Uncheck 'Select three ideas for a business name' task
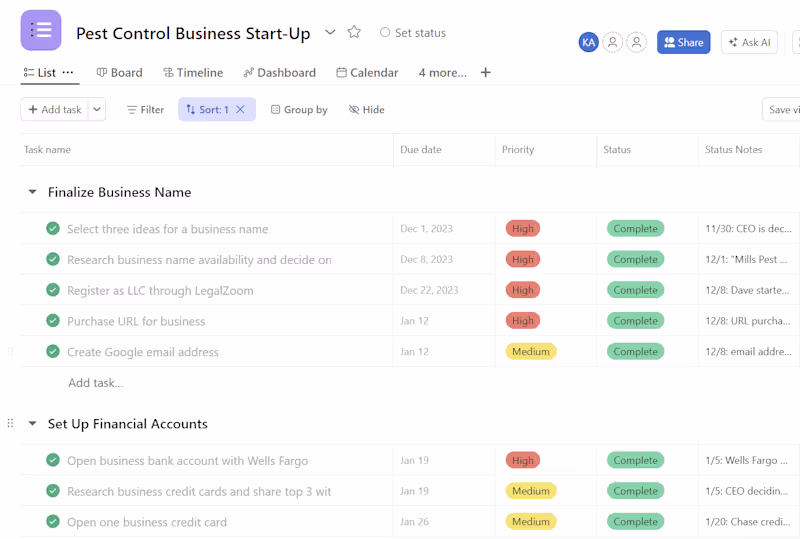The width and height of the screenshot is (800, 539). coord(53,229)
